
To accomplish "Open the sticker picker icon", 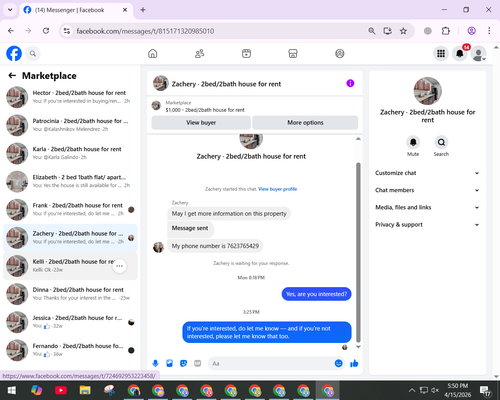I will (x=183, y=363).
